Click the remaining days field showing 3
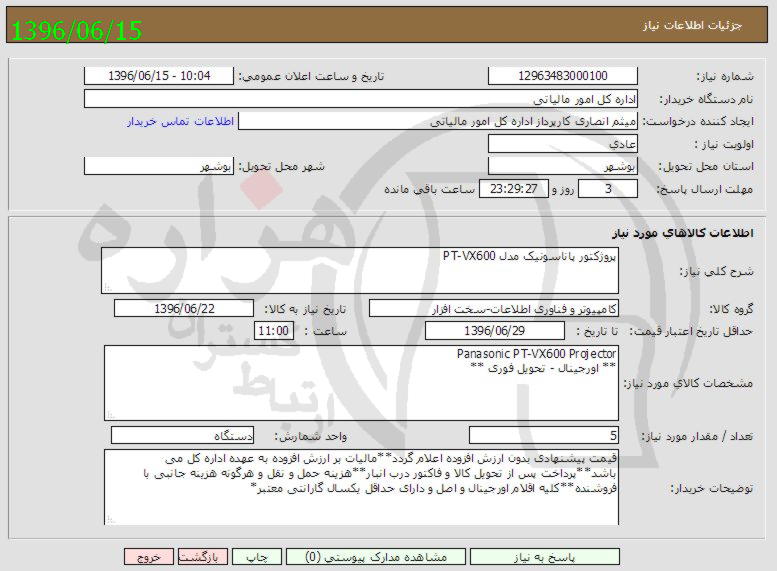This screenshot has height=571, width=777. [608, 189]
